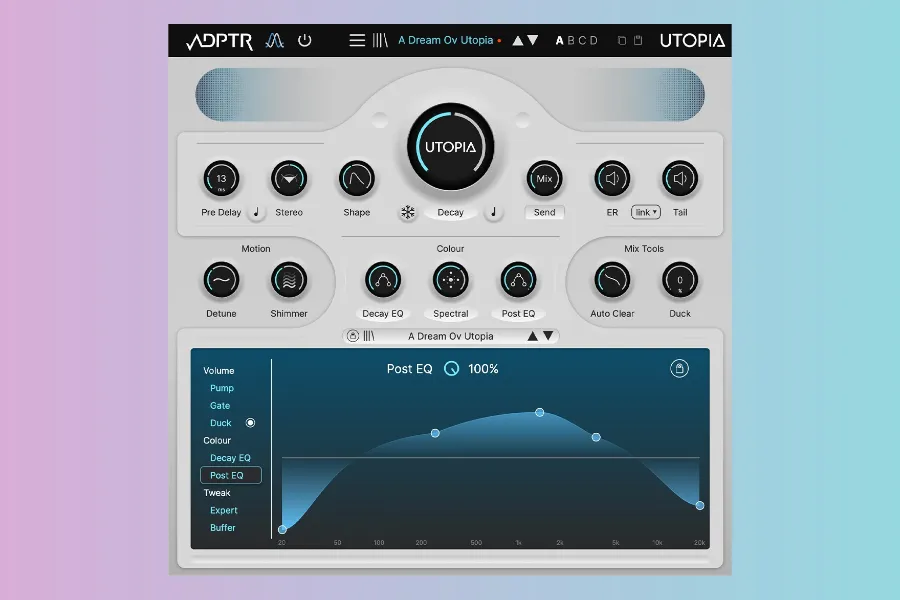This screenshot has height=600, width=900.
Task: Click the highest peak EQ node on the curve
Action: pyautogui.click(x=540, y=412)
